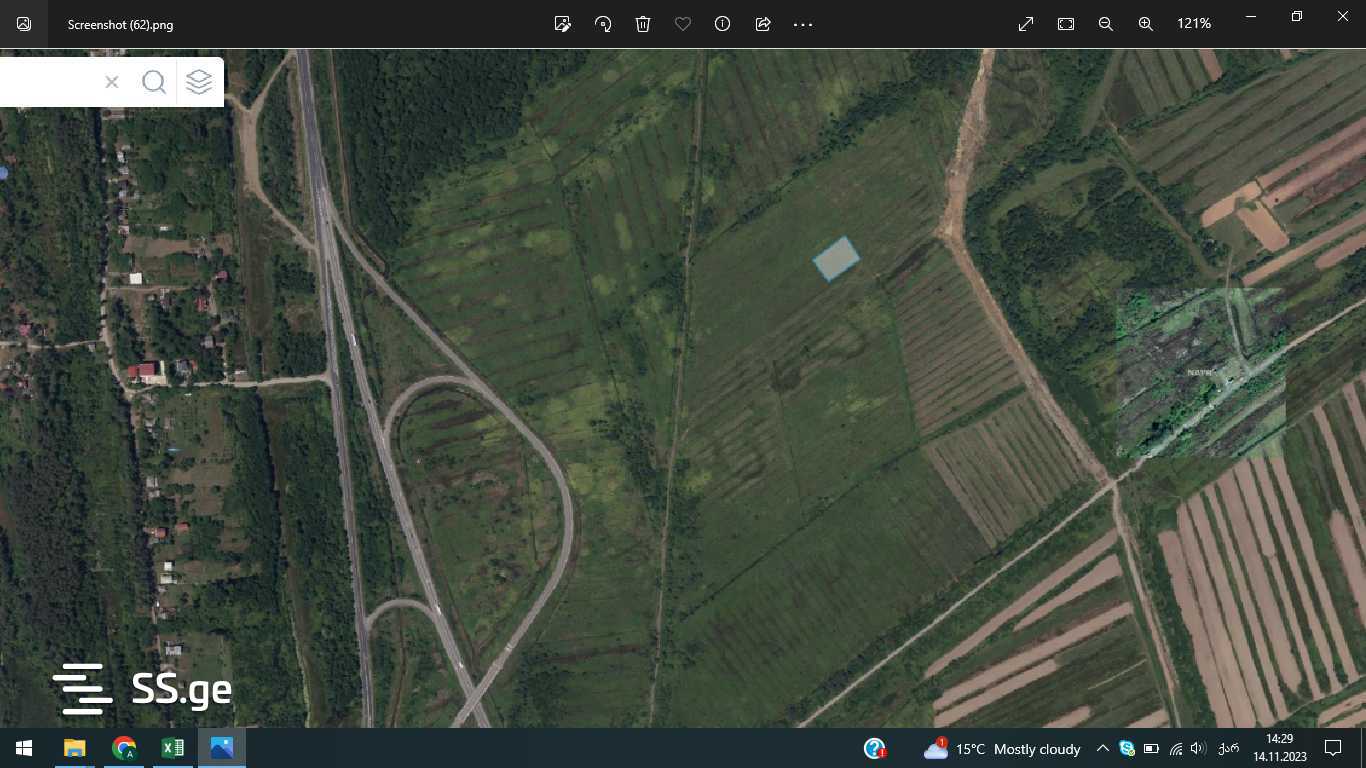1366x768 pixels.
Task: Minimize the Photos window
Action: coord(1251,17)
